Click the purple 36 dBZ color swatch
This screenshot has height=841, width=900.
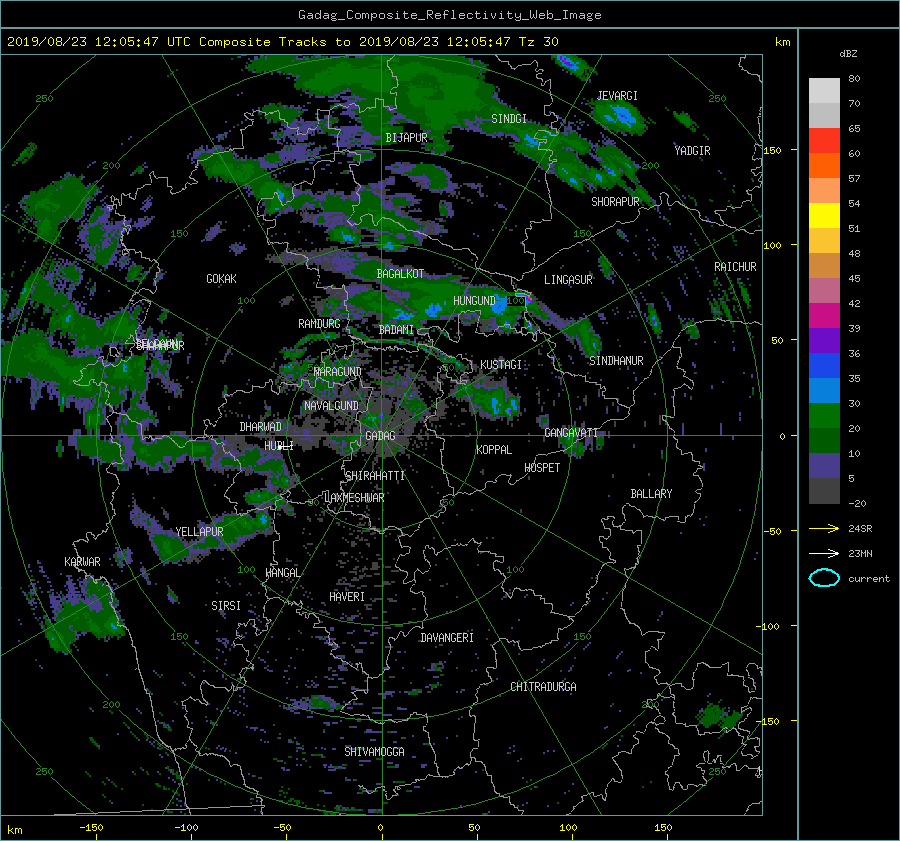(x=824, y=341)
